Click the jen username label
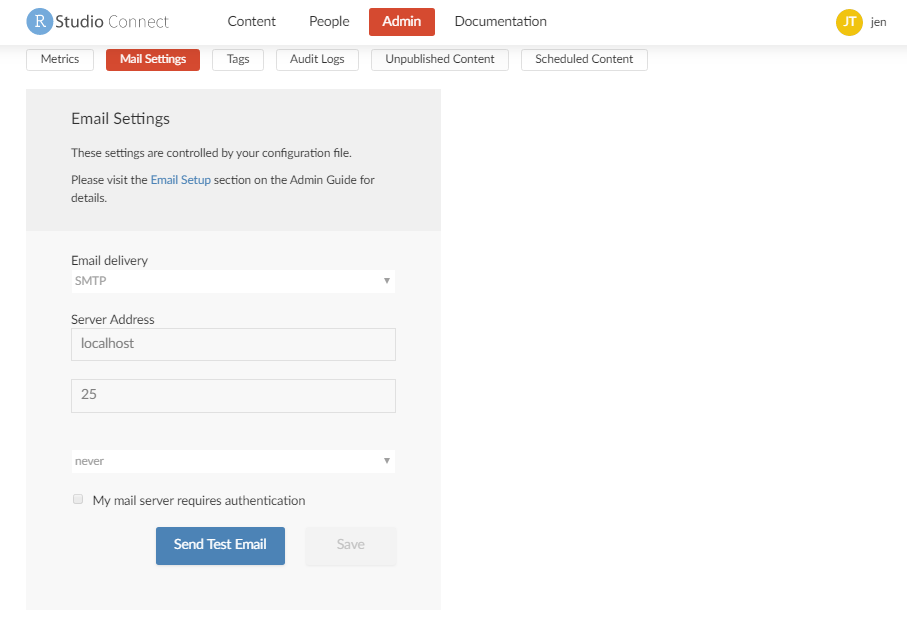The width and height of the screenshot is (907, 620). coord(878,22)
